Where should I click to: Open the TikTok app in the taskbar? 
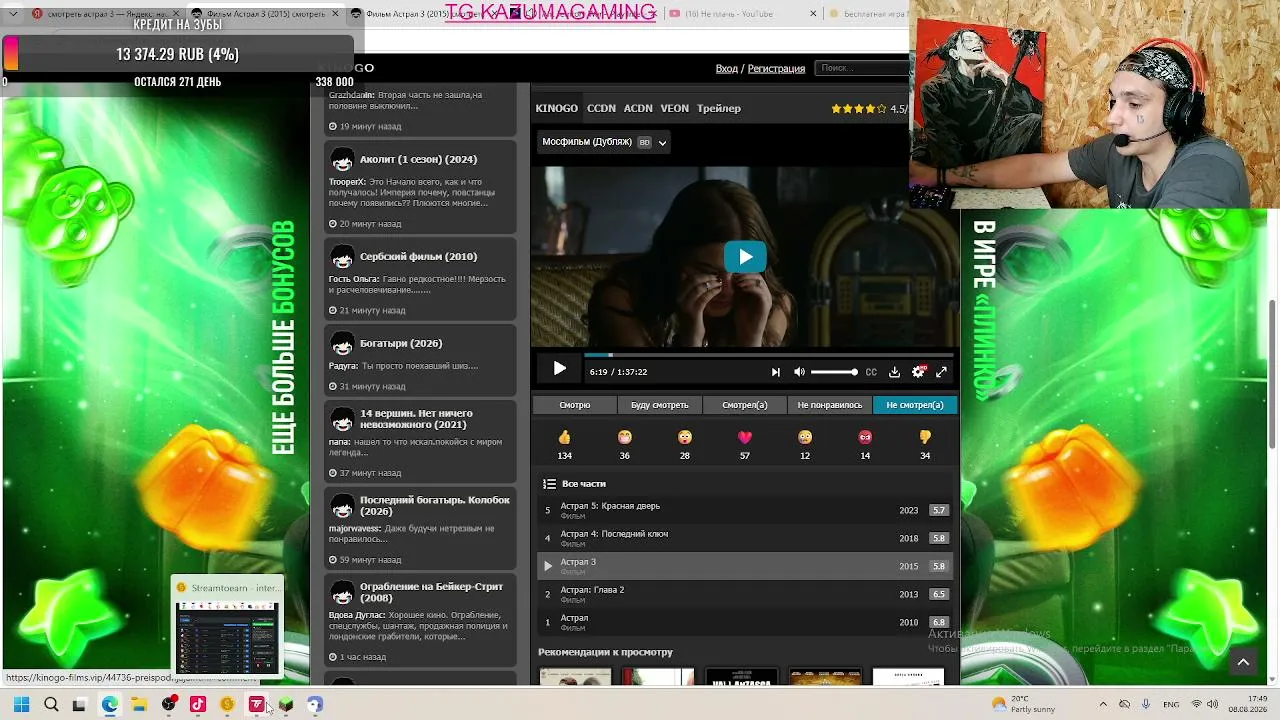click(x=197, y=705)
